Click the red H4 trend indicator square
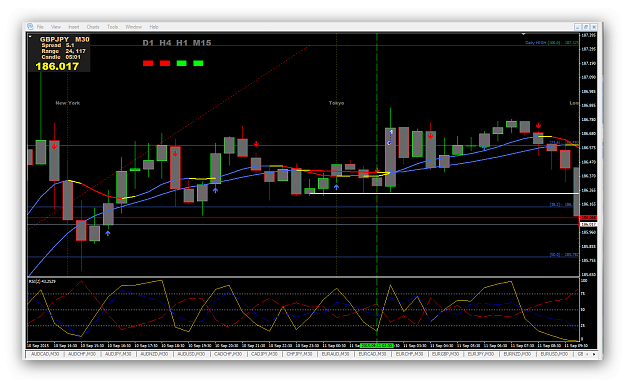 165,63
